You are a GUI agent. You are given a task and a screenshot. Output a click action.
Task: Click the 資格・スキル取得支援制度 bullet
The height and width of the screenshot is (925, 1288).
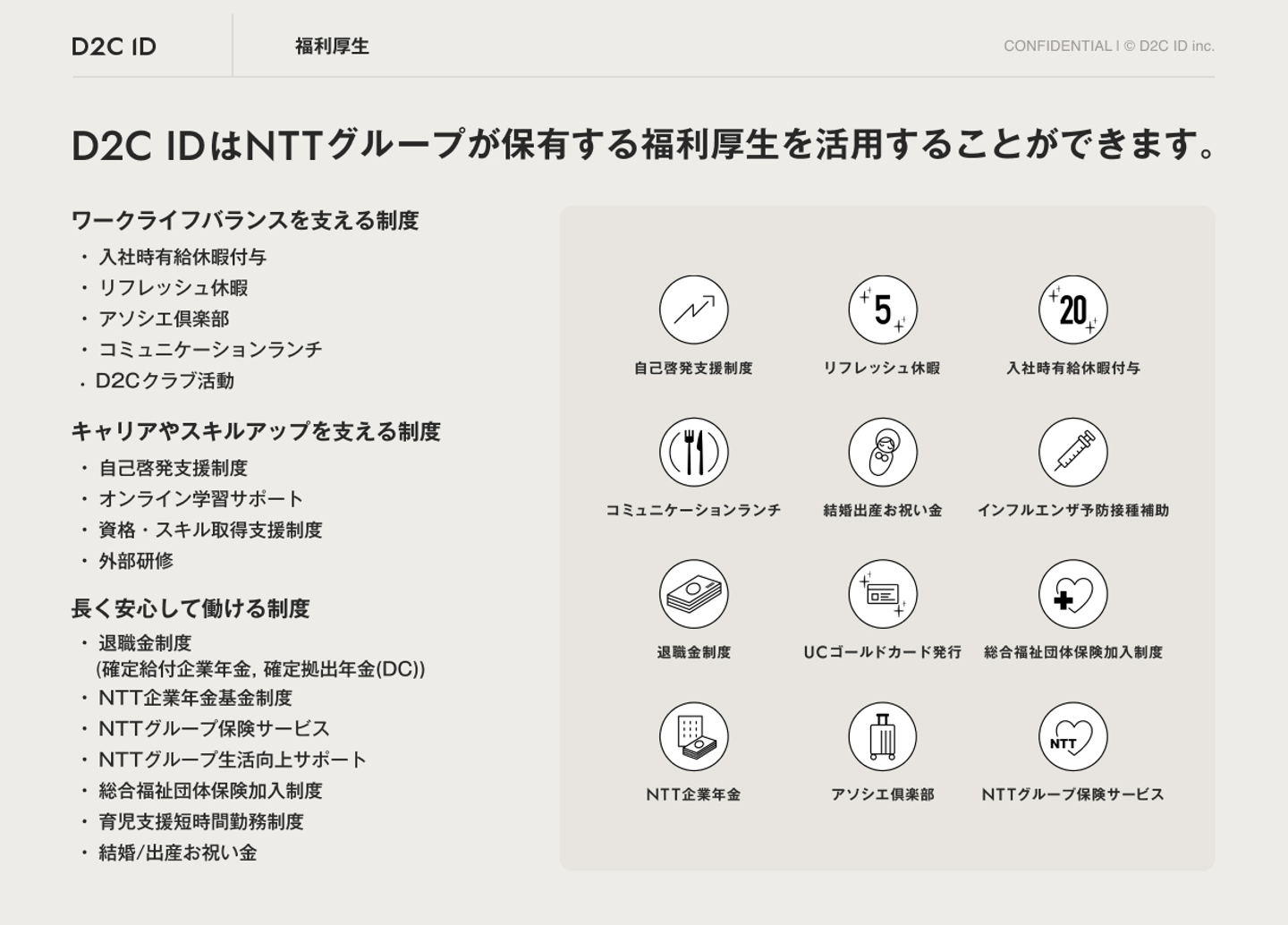[210, 530]
